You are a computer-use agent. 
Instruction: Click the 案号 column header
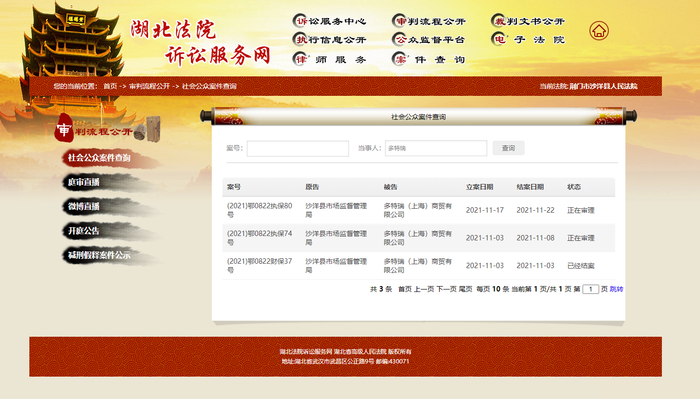pyautogui.click(x=234, y=187)
